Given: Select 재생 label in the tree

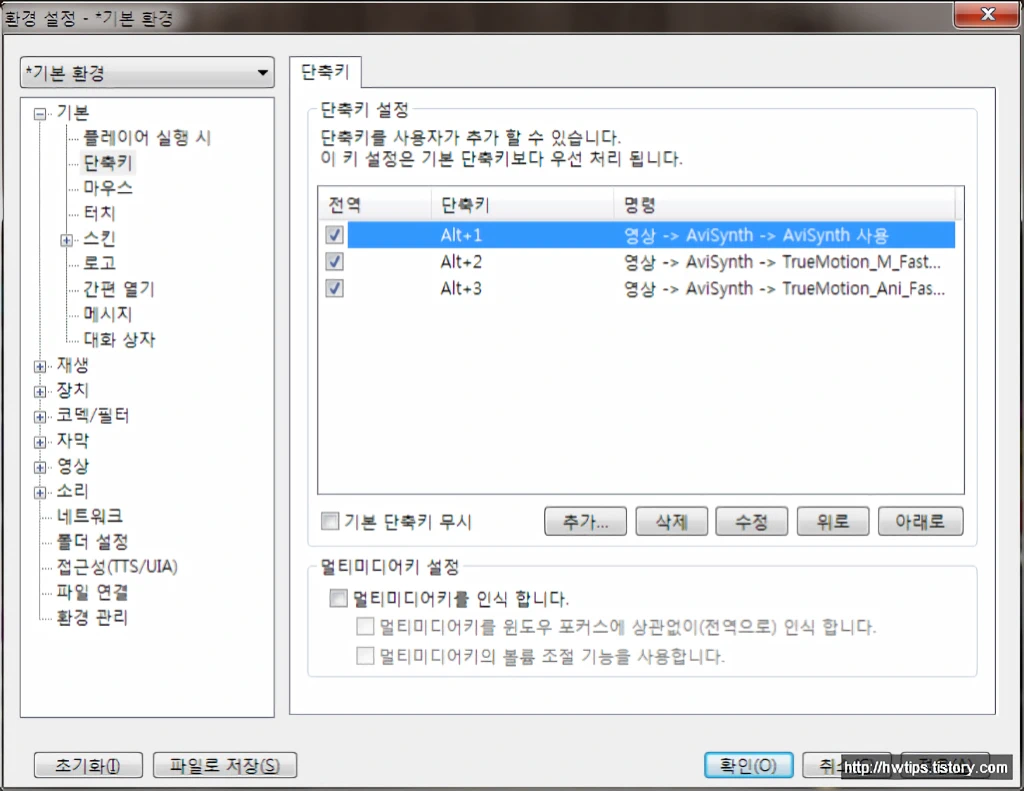Looking at the screenshot, I should (72, 364).
